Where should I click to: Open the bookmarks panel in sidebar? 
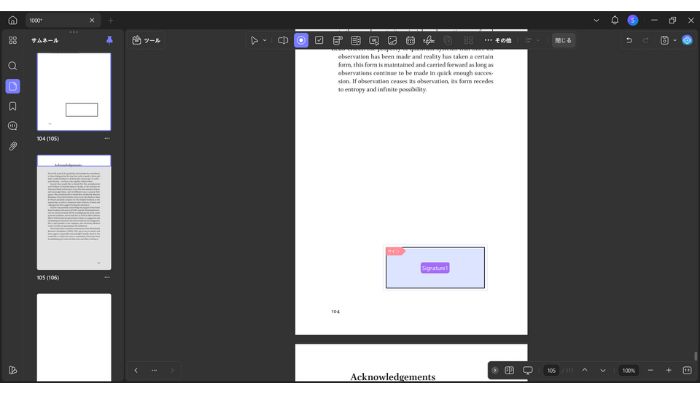(x=12, y=106)
